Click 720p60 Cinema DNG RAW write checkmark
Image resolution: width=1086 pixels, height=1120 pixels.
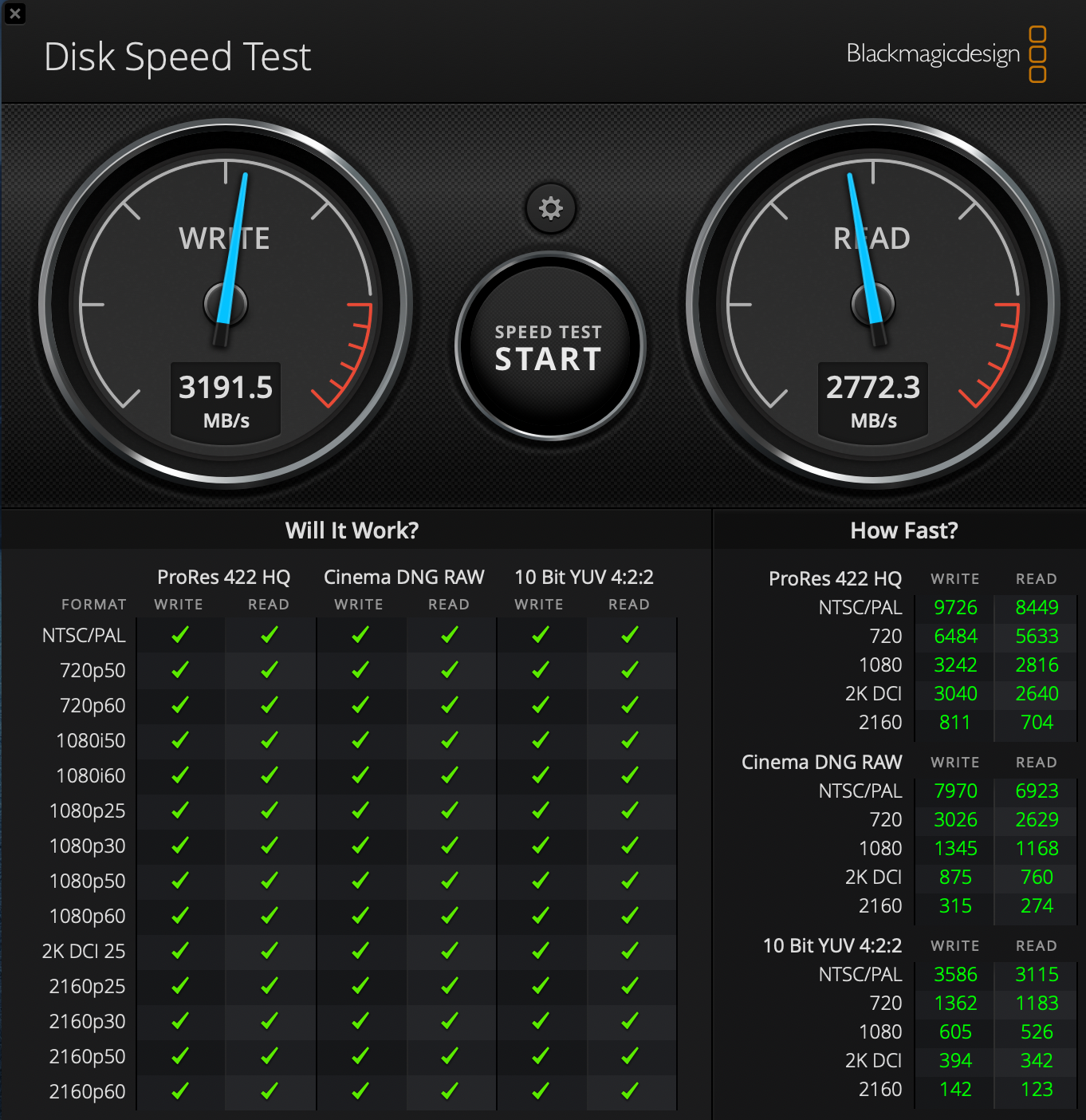[360, 705]
